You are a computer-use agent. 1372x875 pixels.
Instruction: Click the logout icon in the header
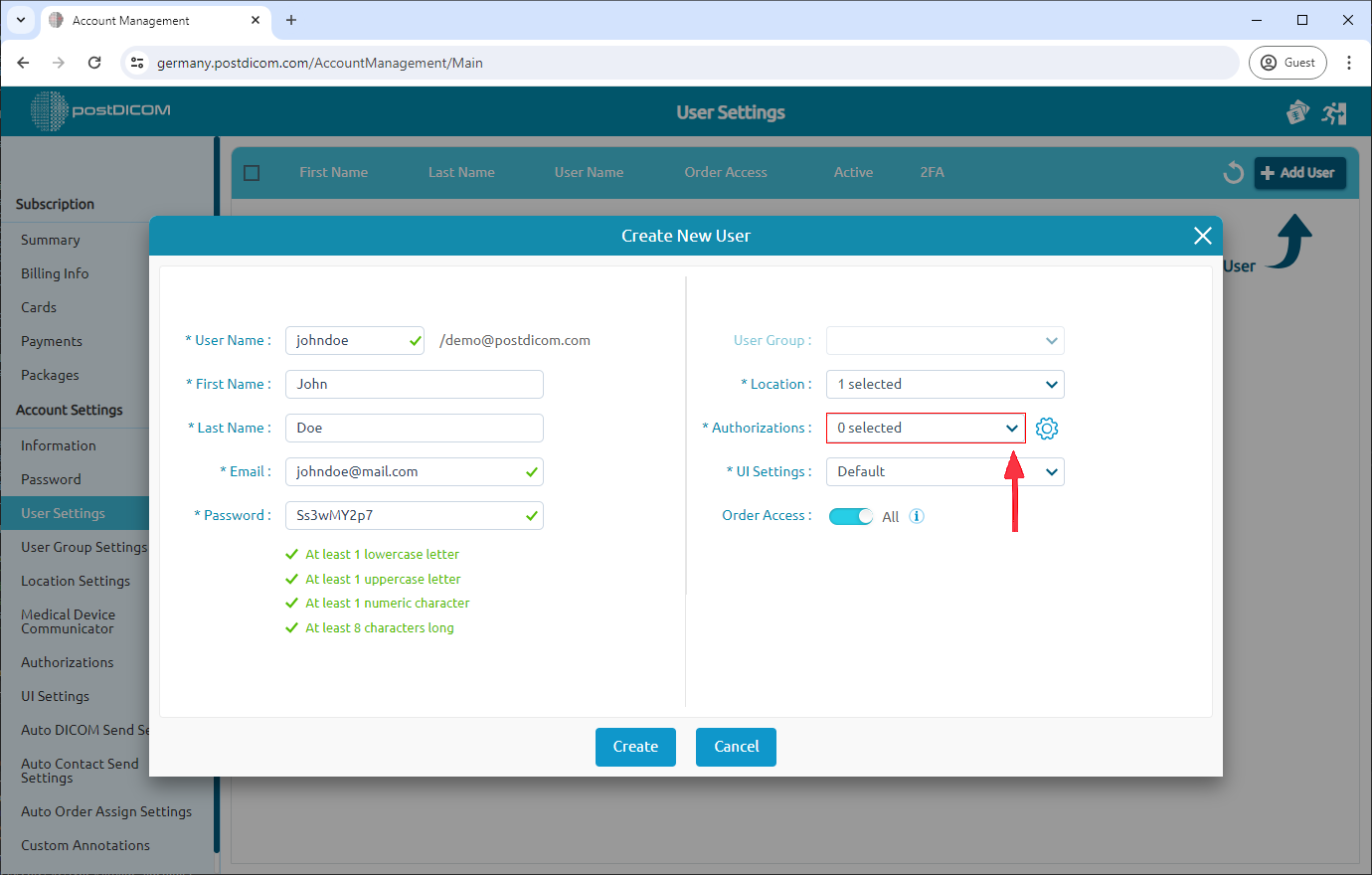1334,112
